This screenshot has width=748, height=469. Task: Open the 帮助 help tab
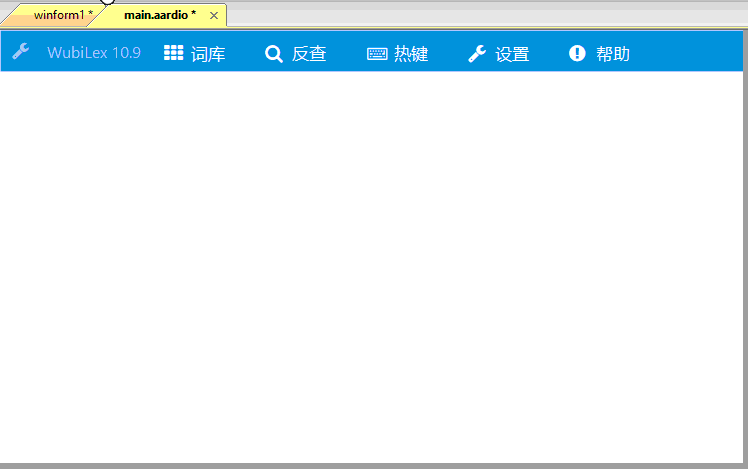point(600,53)
